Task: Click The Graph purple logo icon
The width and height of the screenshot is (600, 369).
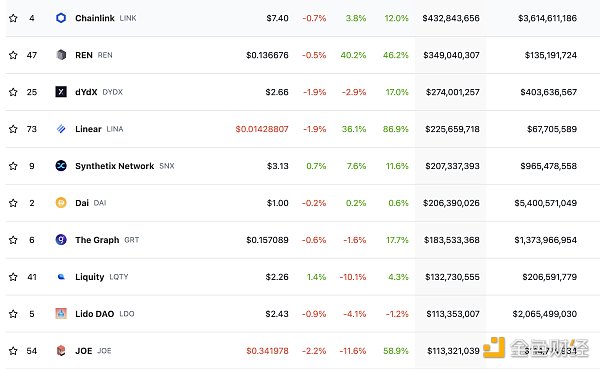Action: click(61, 240)
